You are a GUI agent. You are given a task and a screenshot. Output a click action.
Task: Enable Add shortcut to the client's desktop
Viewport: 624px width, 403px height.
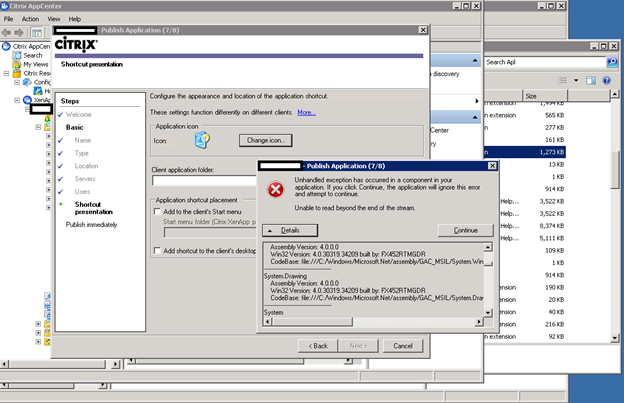pos(157,251)
